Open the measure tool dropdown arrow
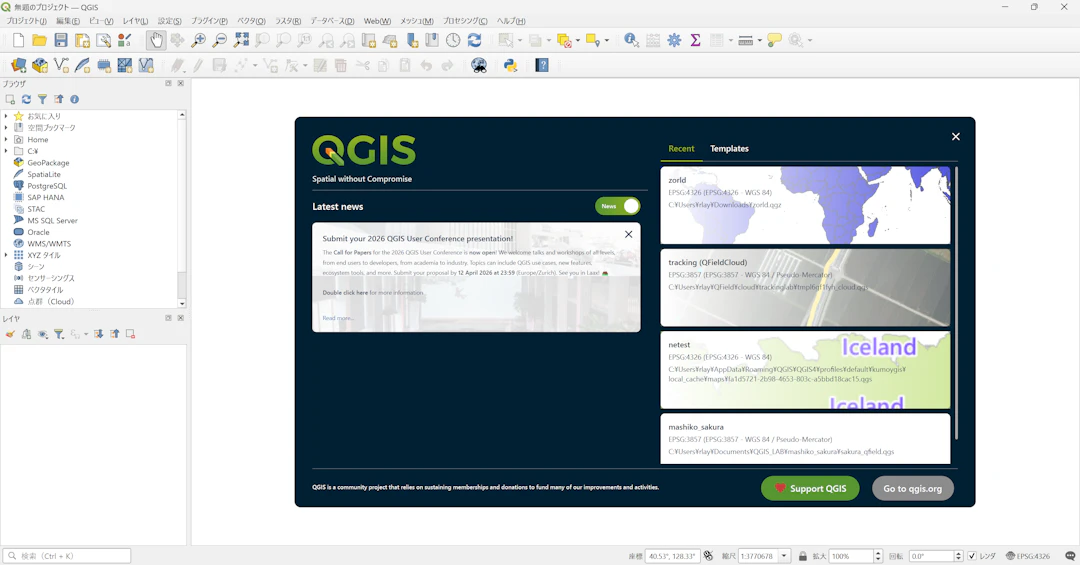Viewport: 1080px width, 565px height. [760, 41]
